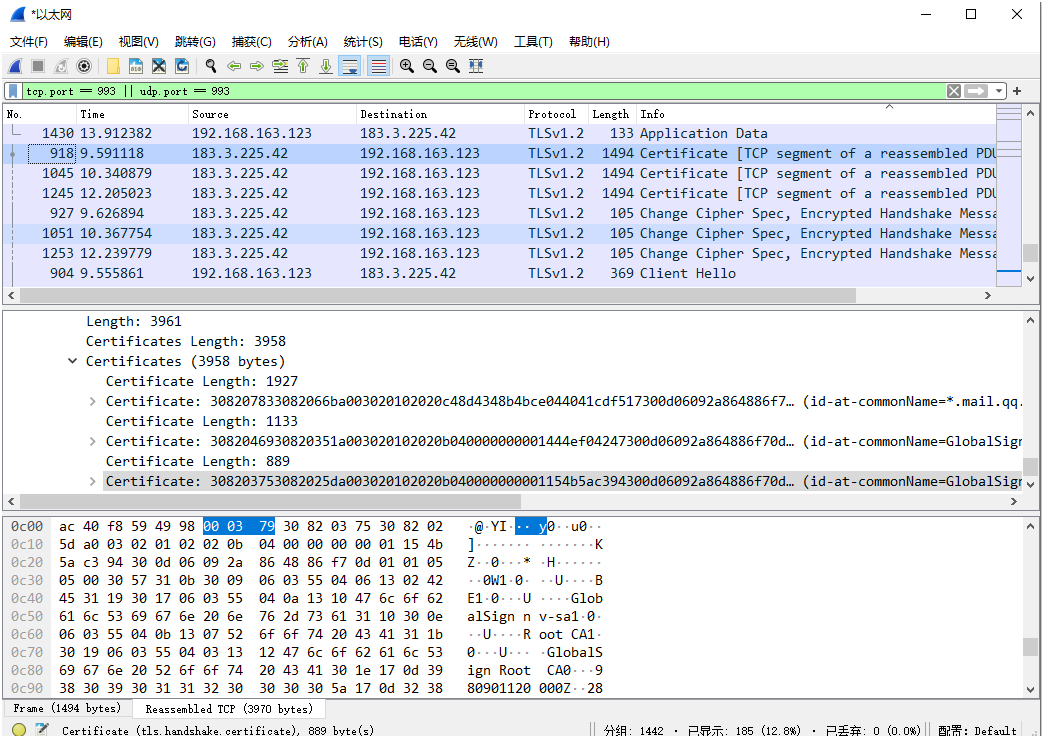
Task: Reset text to normal size
Action: point(453,66)
